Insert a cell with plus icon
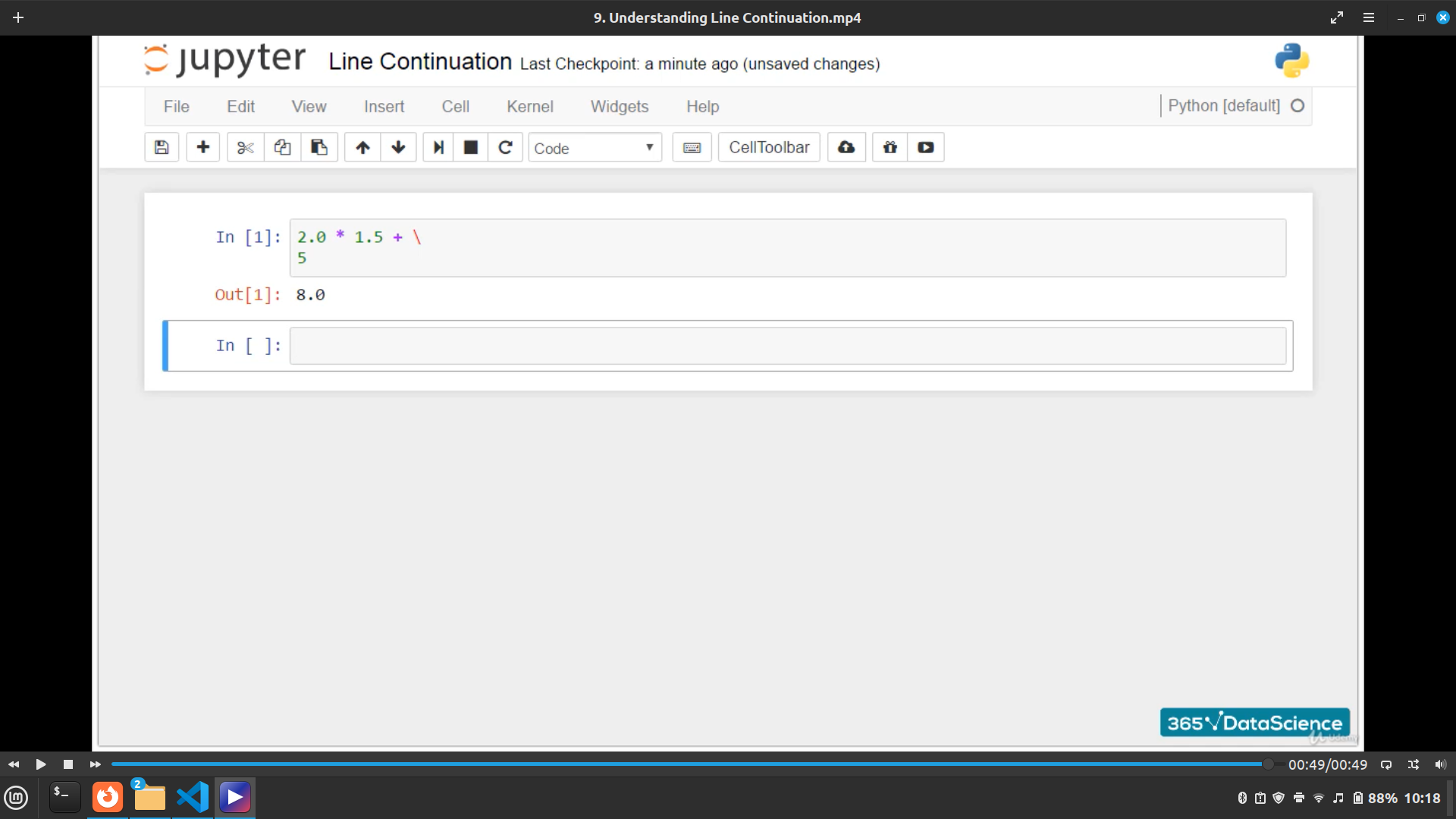 202,147
